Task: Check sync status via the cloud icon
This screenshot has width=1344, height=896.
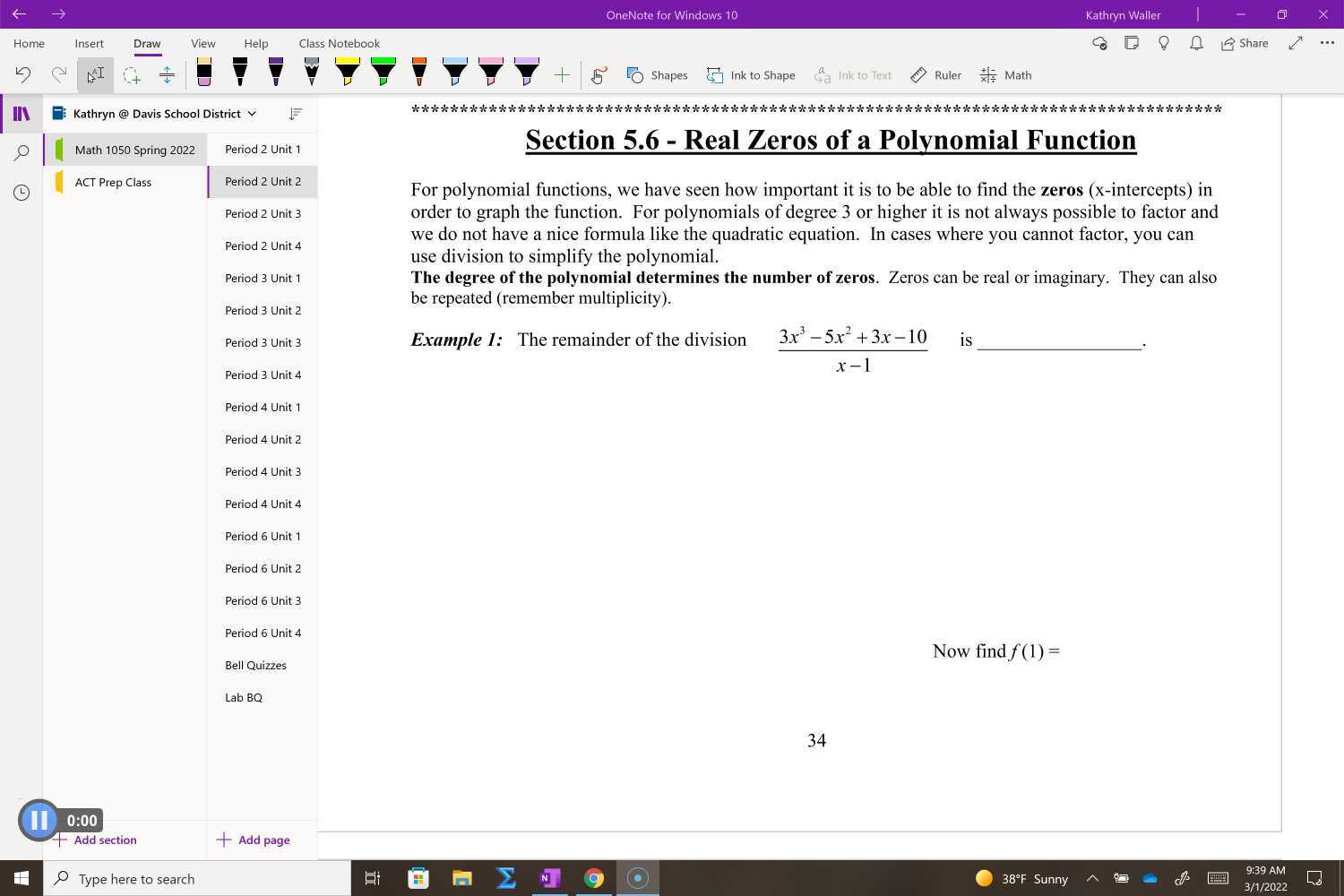Action: click(x=1099, y=43)
